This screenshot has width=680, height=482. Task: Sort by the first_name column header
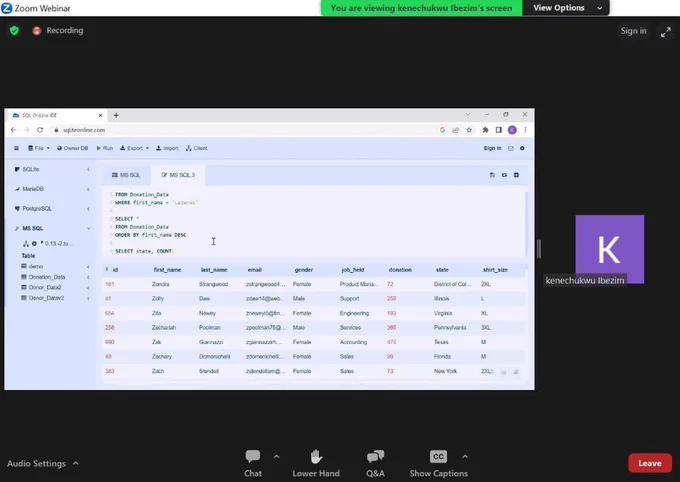tap(167, 269)
